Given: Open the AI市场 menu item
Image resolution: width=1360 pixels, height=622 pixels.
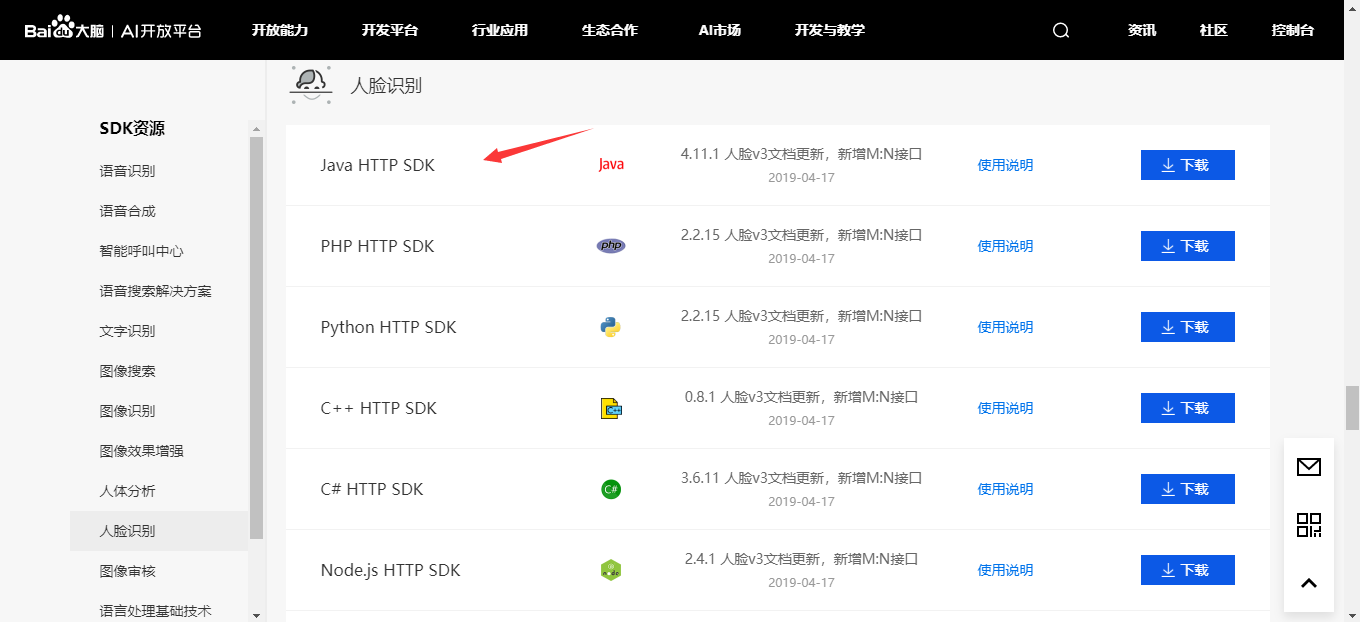Looking at the screenshot, I should tap(719, 30).
